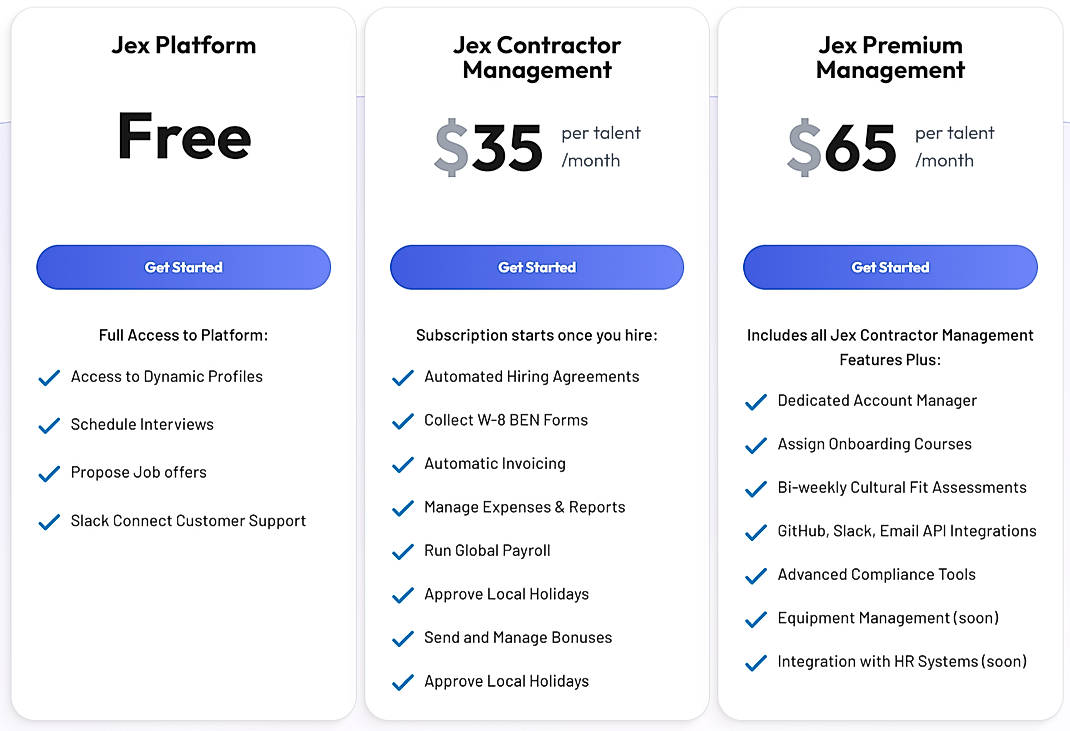Select the checkmark next to Propose Job offers
The height and width of the screenshot is (731, 1070).
coord(50,474)
